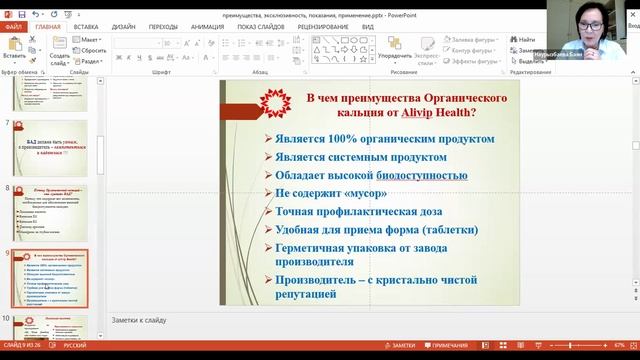Click the notes field 'Заметки к слайду'

pos(139,320)
